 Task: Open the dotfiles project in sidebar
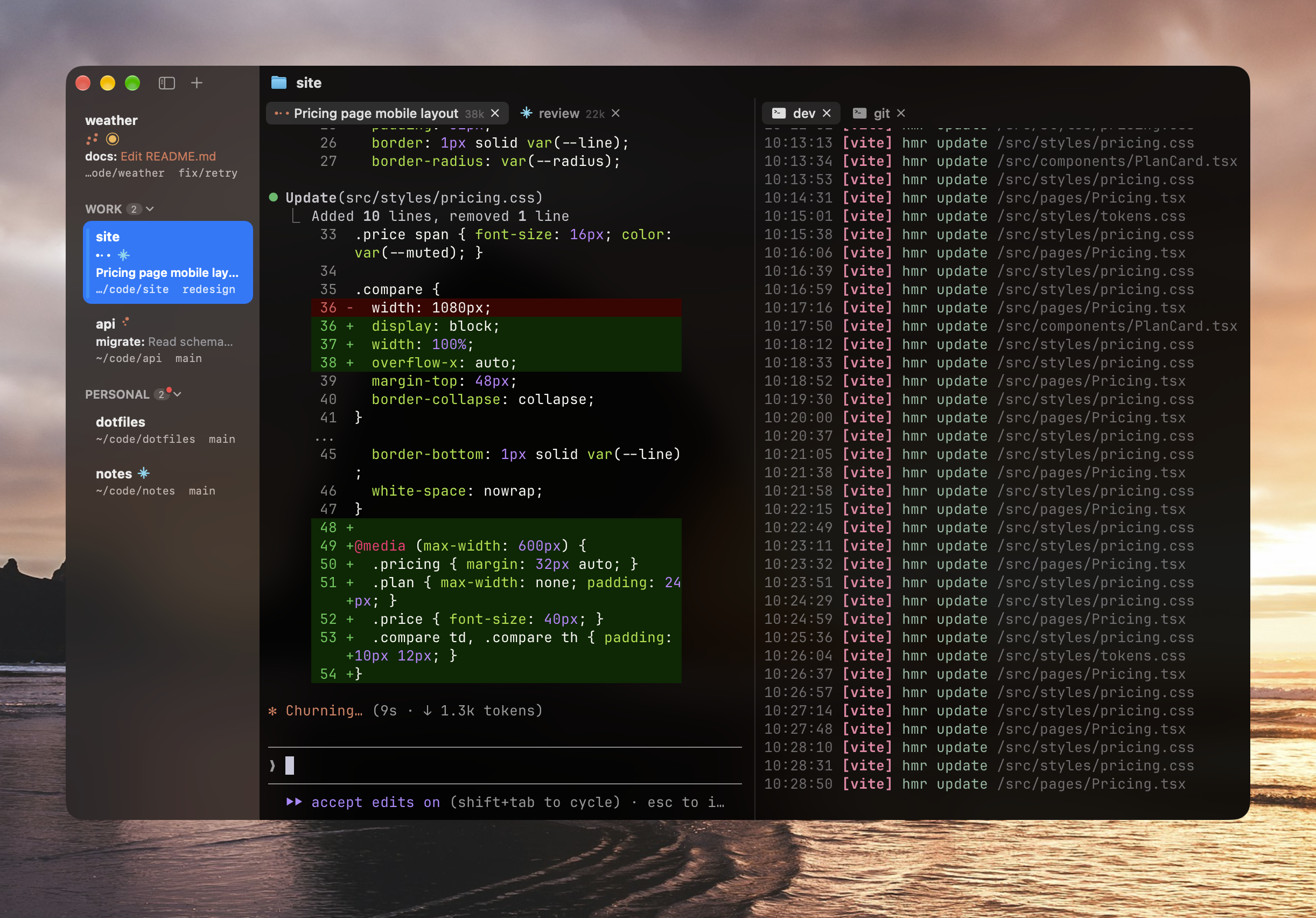click(168, 430)
